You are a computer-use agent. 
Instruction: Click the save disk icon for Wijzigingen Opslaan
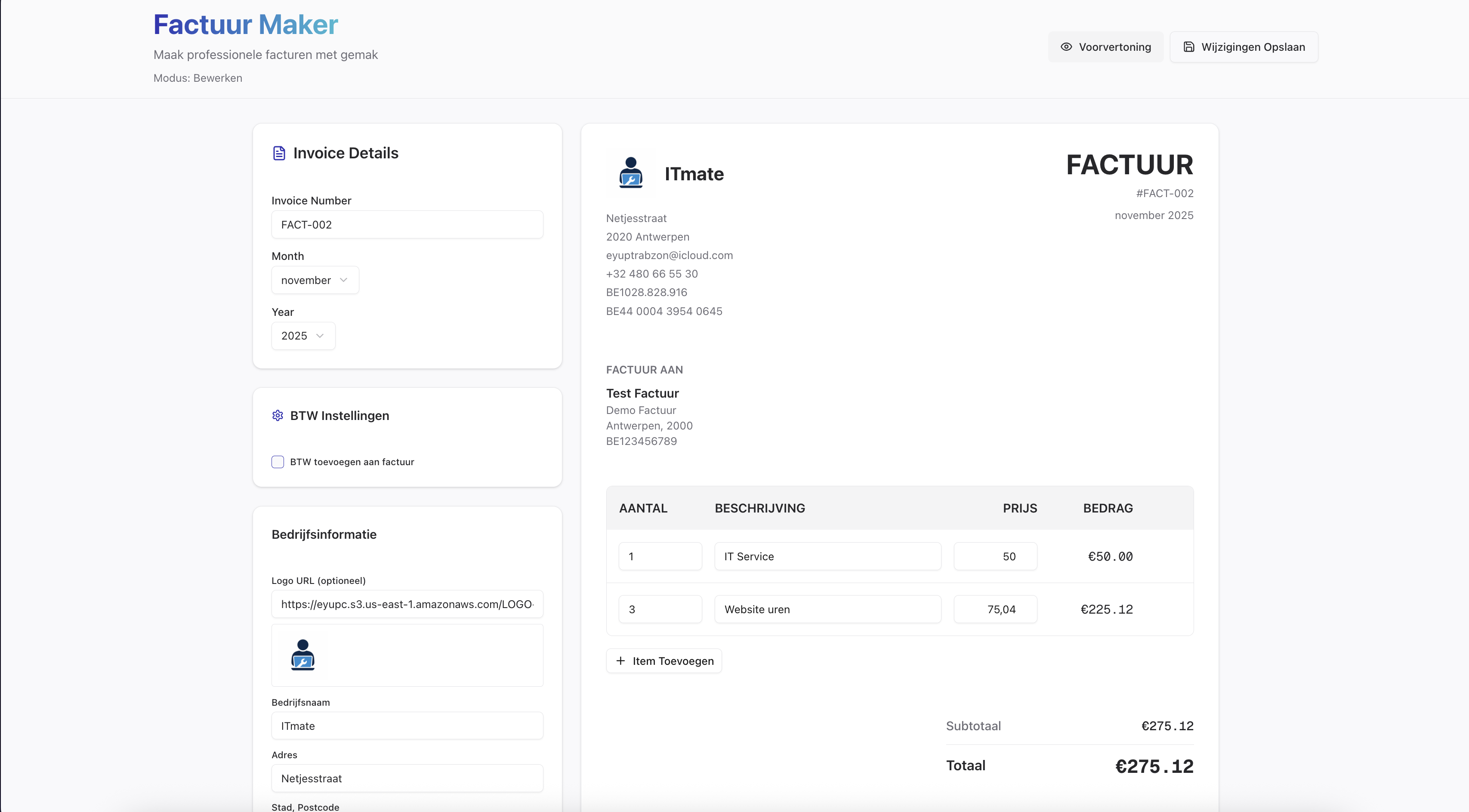click(x=1188, y=47)
